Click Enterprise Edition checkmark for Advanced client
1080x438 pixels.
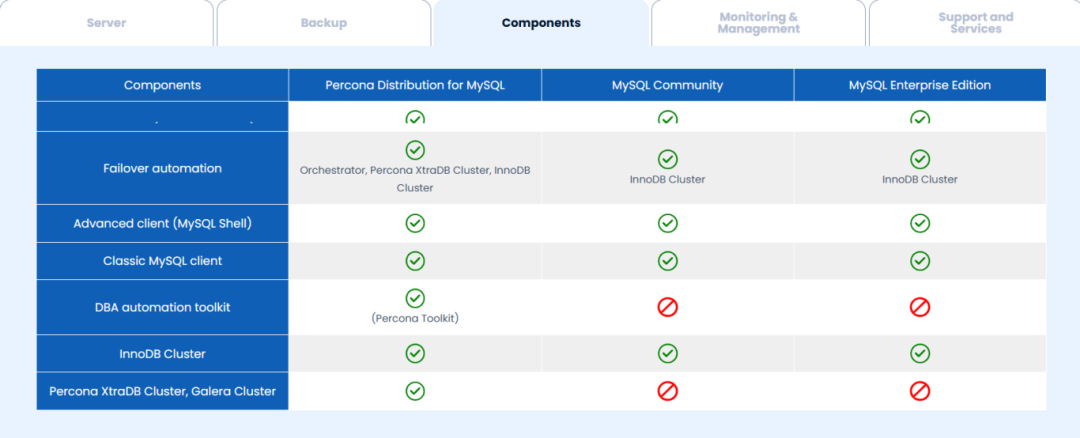920,223
